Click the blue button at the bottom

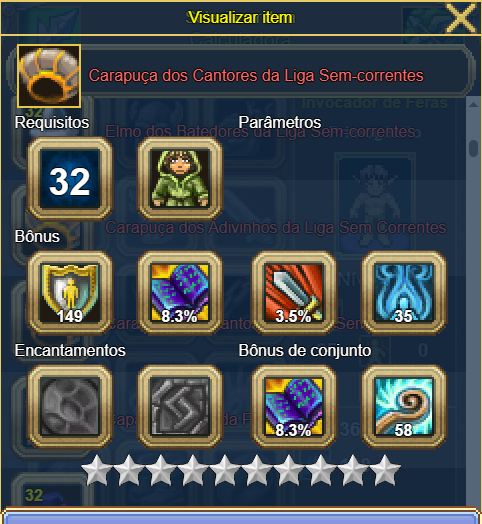coord(241,516)
